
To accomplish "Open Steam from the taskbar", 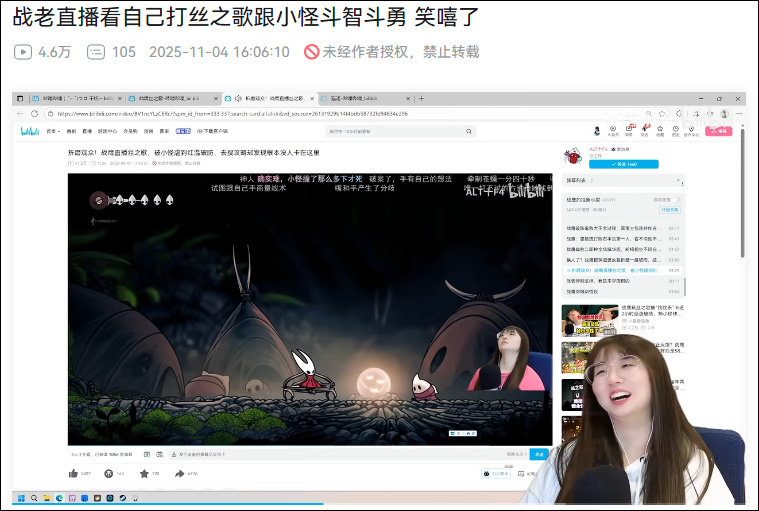I will pyautogui.click(x=122, y=498).
